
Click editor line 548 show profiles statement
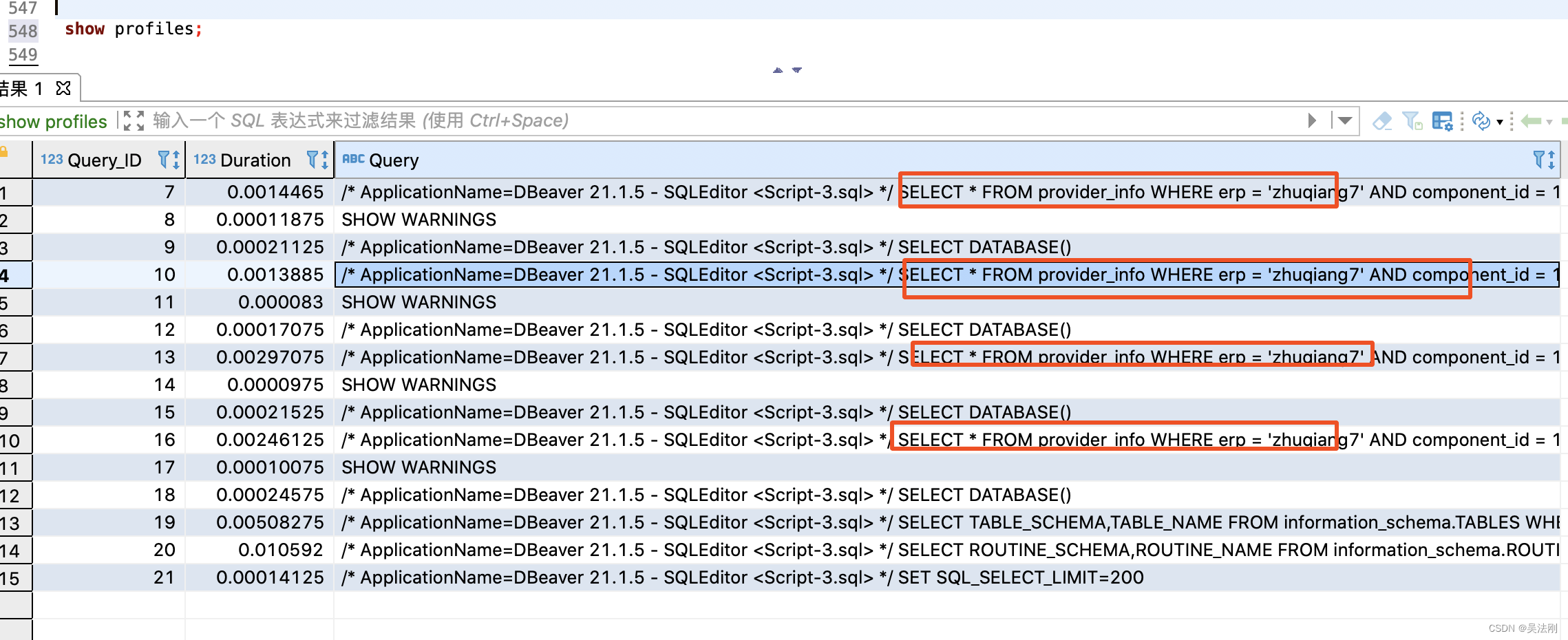pos(134,29)
